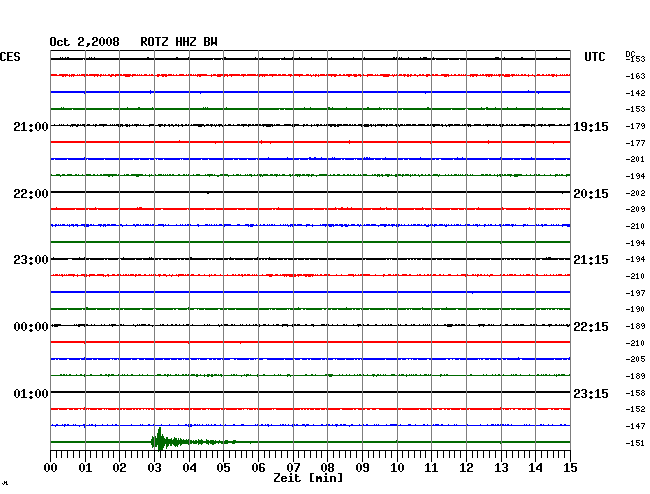Click minute label "06" on the Zeit axis
Image resolution: width=650 pixels, height=494 pixels.
click(258, 468)
